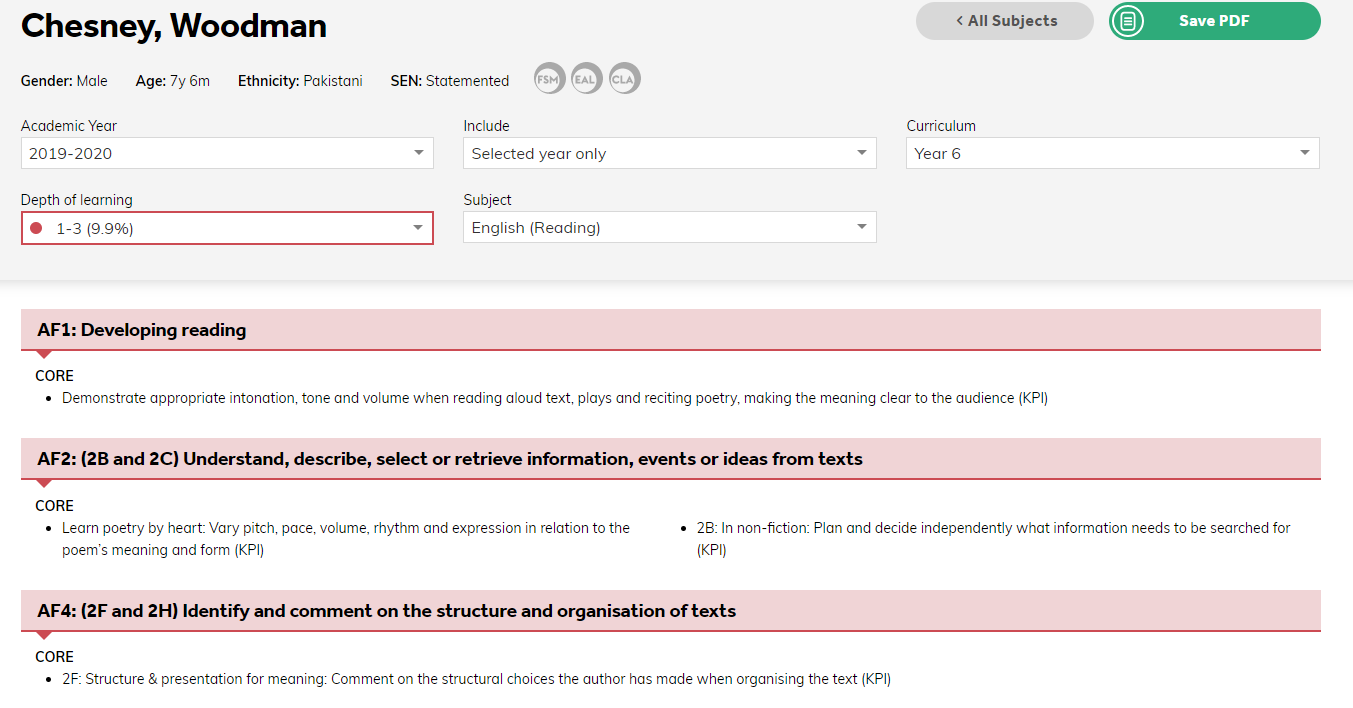Click the EAL badge icon

(x=587, y=79)
